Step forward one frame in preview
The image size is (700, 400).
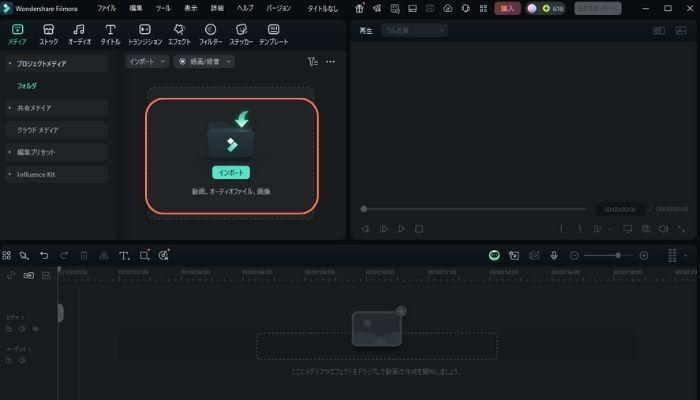[383, 229]
